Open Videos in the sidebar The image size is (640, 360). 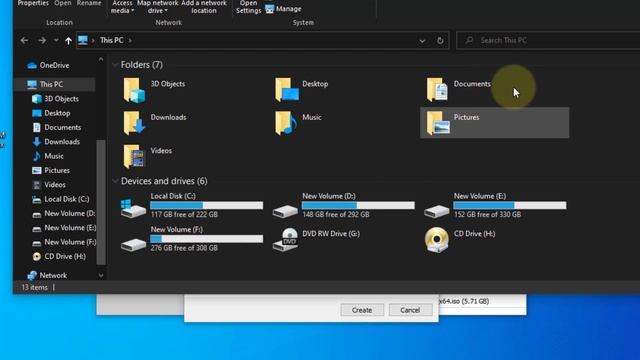pyautogui.click(x=49, y=184)
